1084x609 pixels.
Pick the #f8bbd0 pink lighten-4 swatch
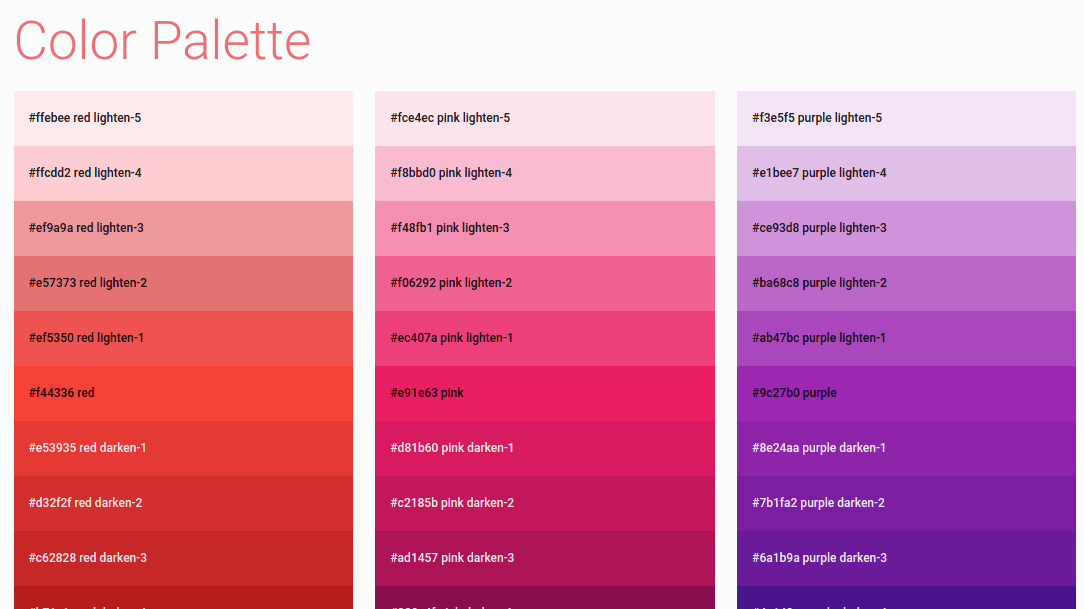click(x=545, y=174)
